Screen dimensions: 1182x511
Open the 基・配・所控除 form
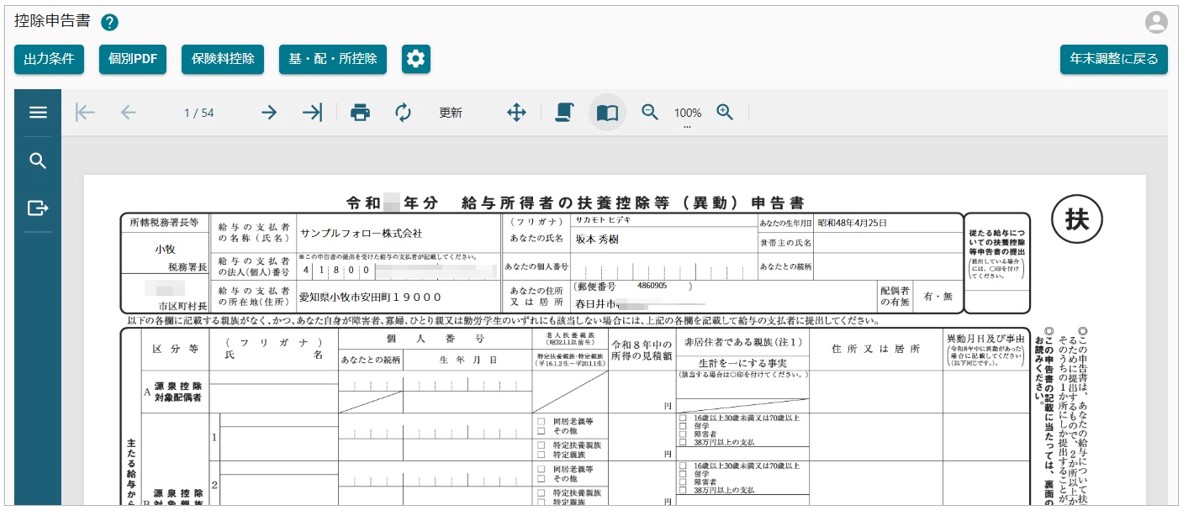[x=333, y=60]
